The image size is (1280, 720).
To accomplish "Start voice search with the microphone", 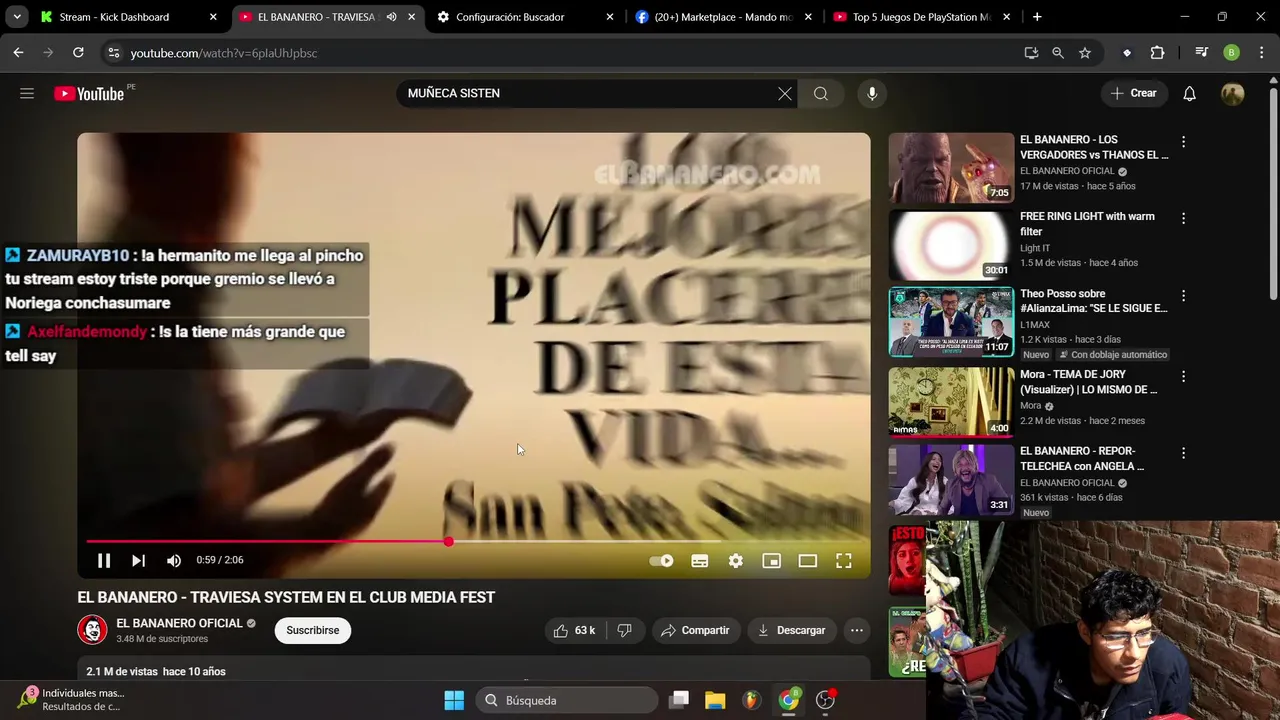I will coord(872,93).
